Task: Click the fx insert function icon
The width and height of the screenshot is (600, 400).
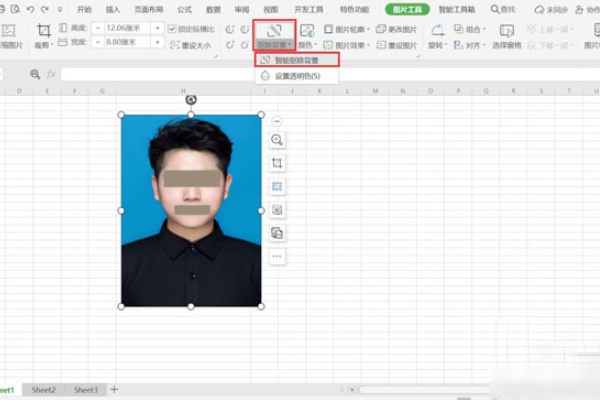Action: click(51, 74)
